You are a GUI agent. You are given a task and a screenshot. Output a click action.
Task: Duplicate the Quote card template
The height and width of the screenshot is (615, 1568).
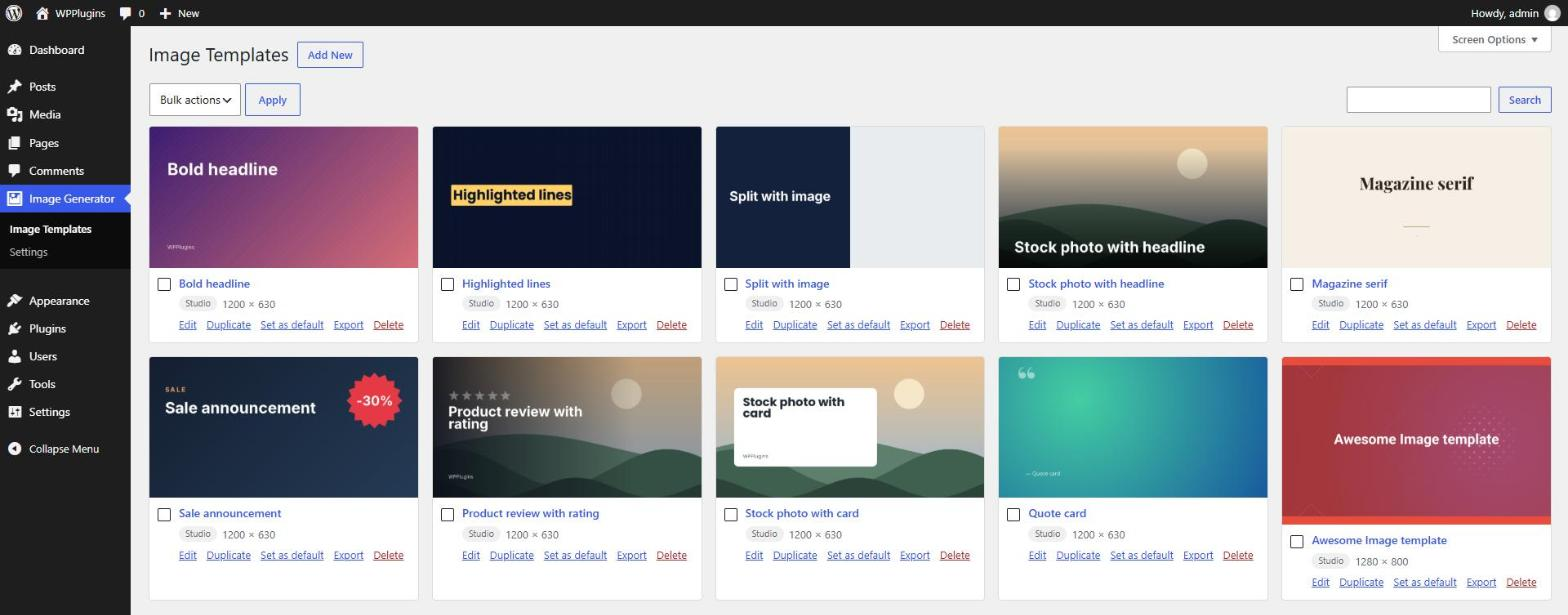[x=1078, y=556]
